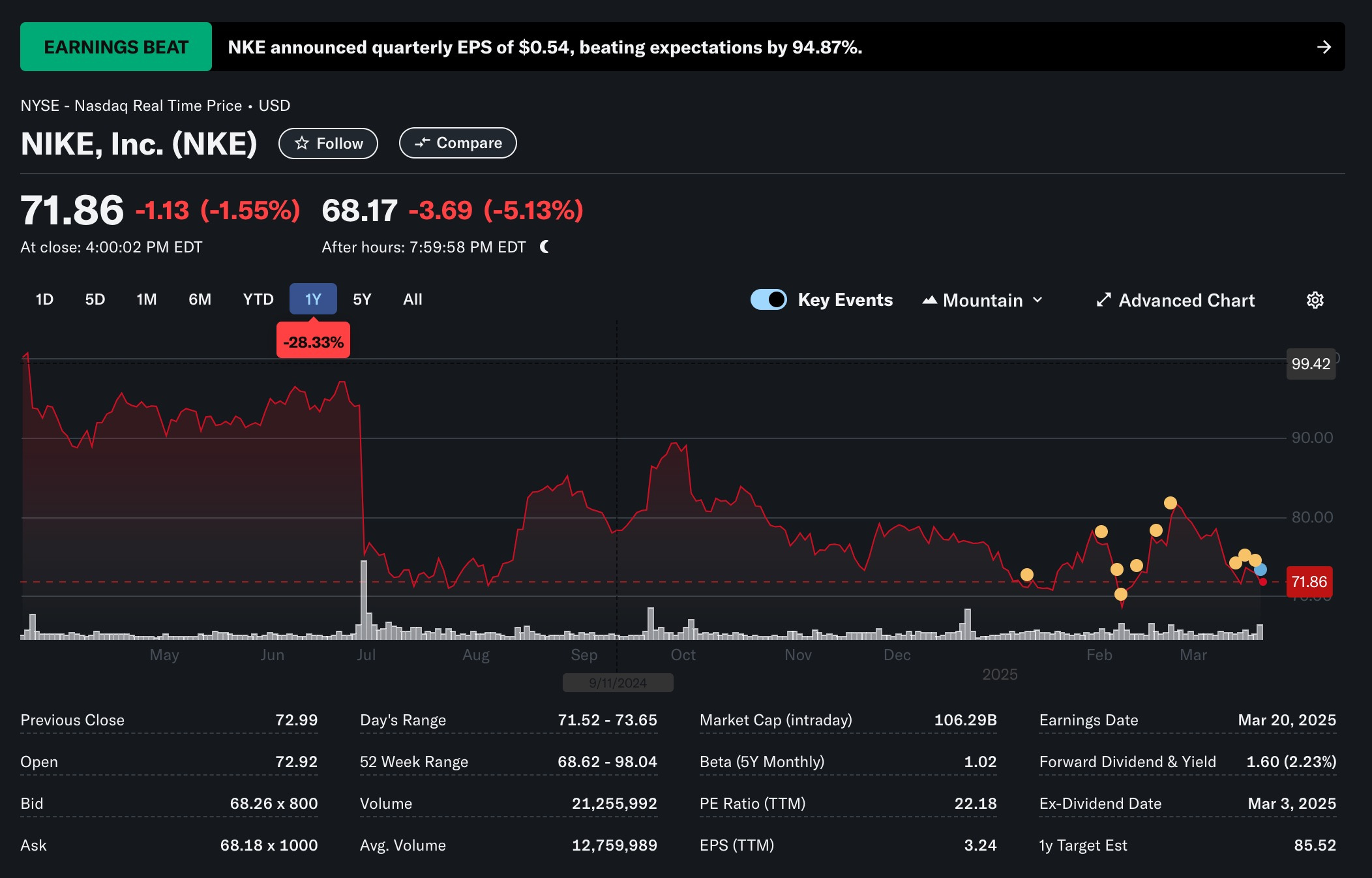This screenshot has height=878, width=1372.
Task: Click the -1.13 (-1.55%) close change
Action: point(218,210)
